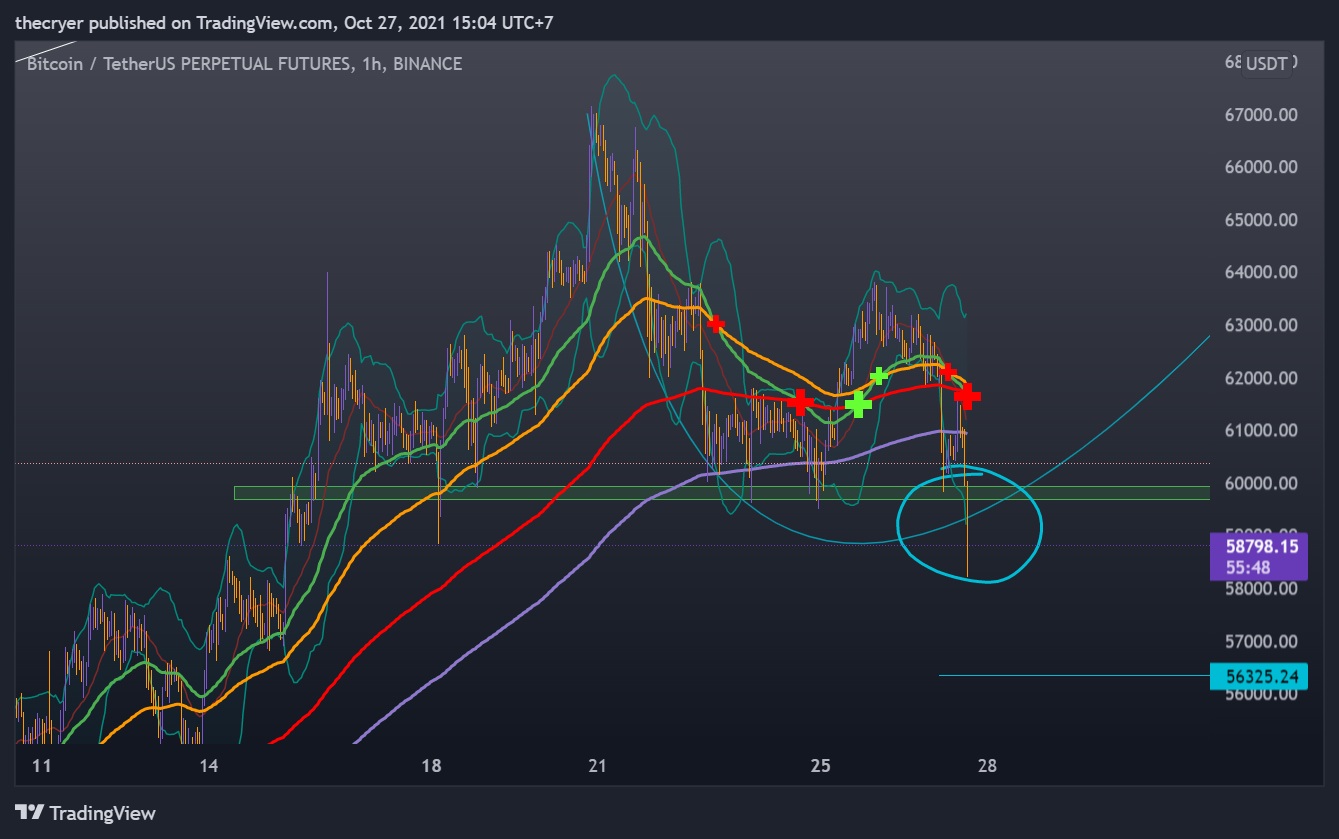
Task: Click the purple current price label 58798.15
Action: pos(1258,546)
